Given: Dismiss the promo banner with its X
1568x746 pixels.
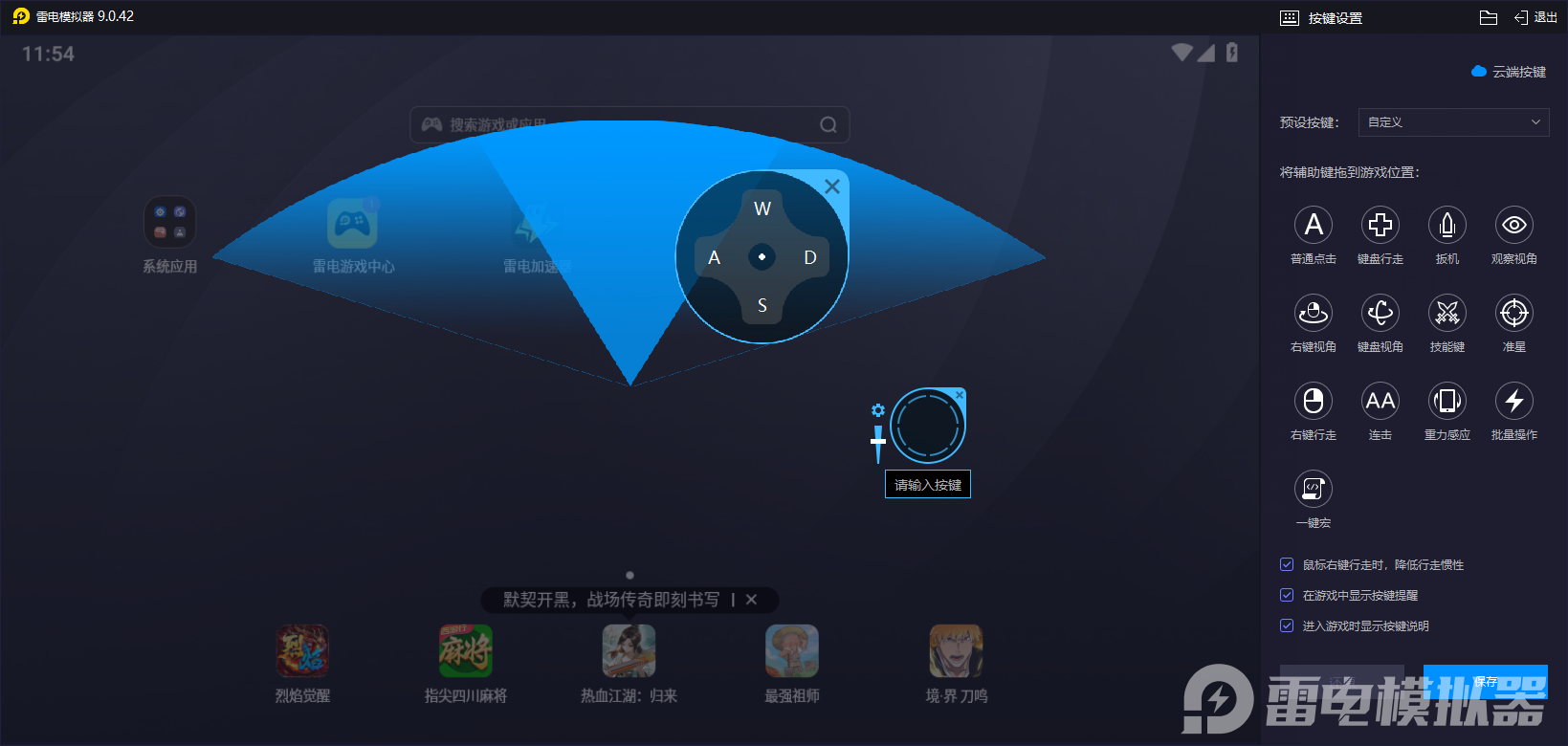Looking at the screenshot, I should click(x=751, y=600).
